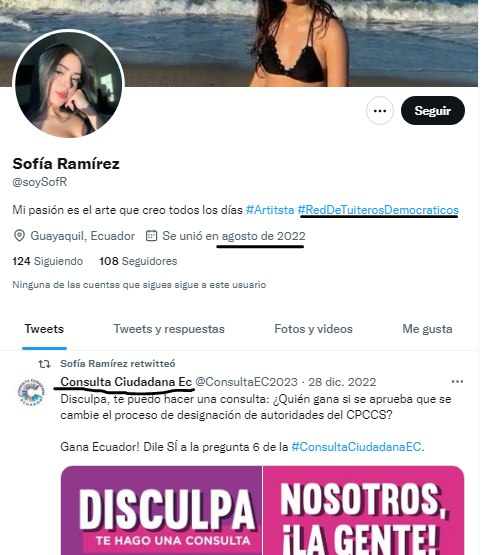Viewport: 488px width, 555px height.
Task: Go to the Me gusta tab
Action: (427, 329)
